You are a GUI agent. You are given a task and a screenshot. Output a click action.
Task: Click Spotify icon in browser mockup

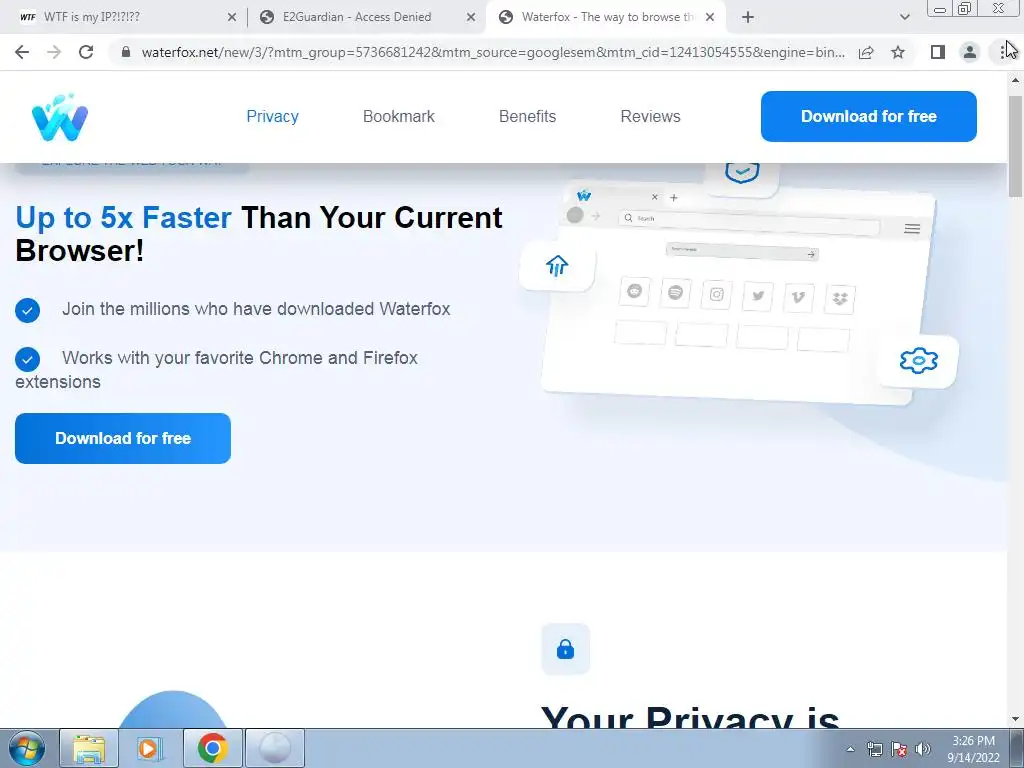(x=675, y=293)
